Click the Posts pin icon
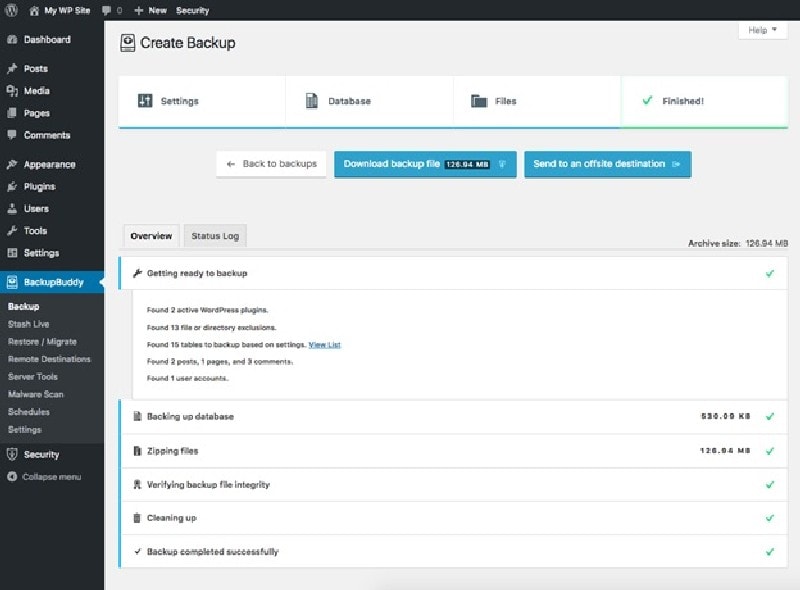The image size is (800, 590). pyautogui.click(x=12, y=68)
